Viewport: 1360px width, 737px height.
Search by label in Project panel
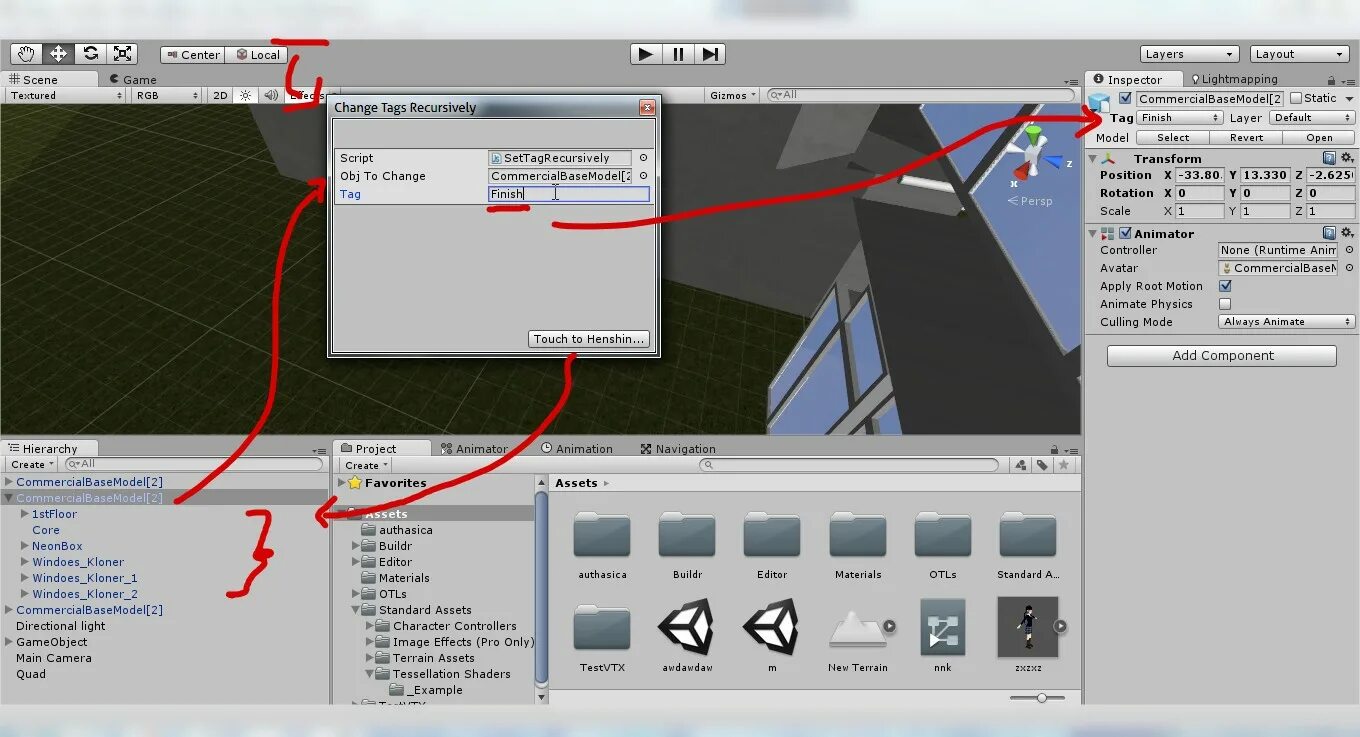(1042, 465)
